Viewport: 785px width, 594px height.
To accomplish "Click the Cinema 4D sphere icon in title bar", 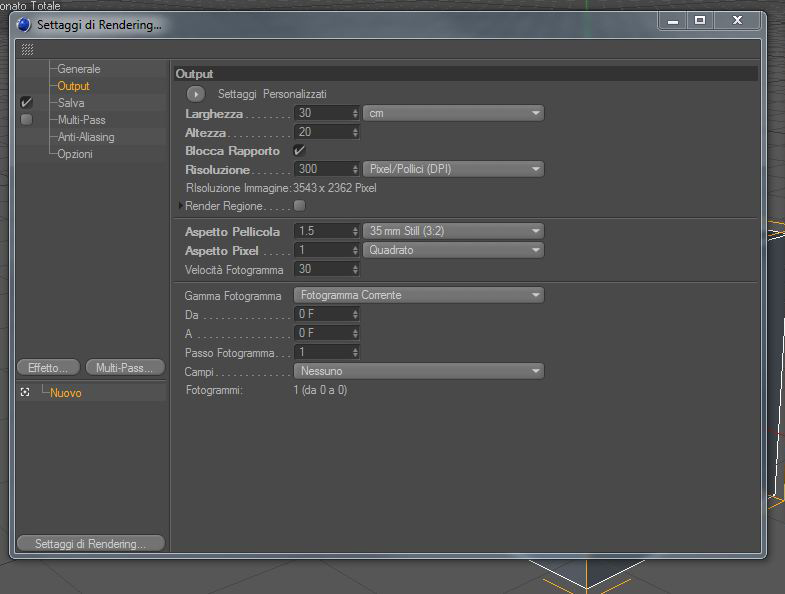I will [x=24, y=25].
